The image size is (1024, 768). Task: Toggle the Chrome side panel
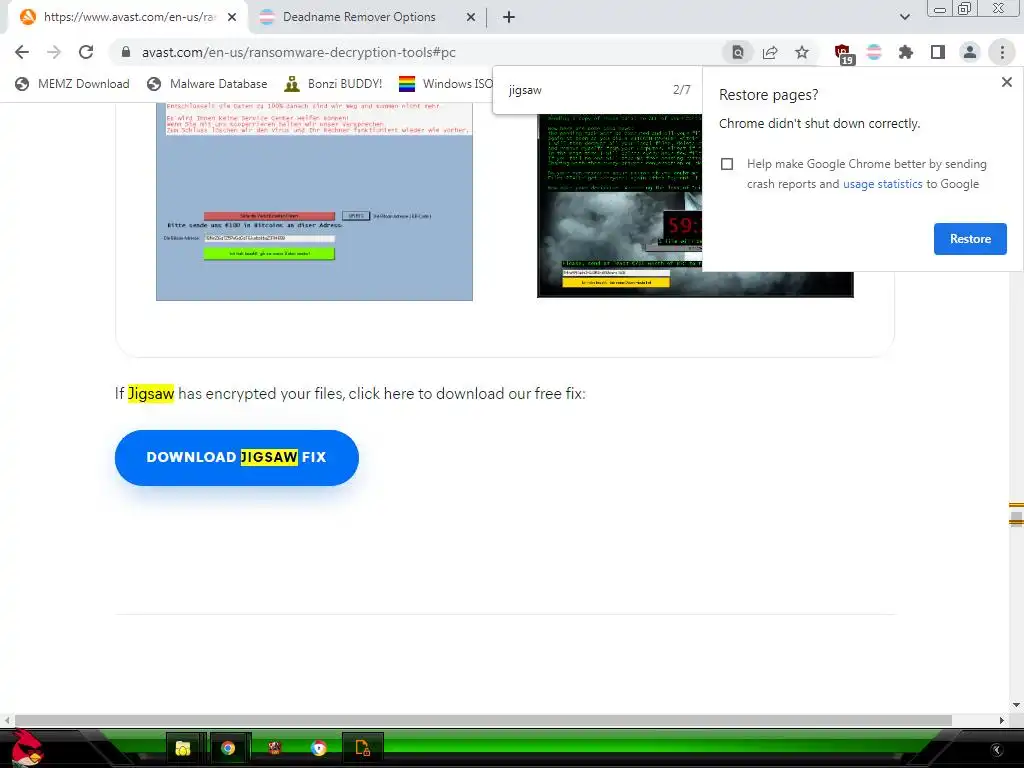pyautogui.click(x=938, y=52)
